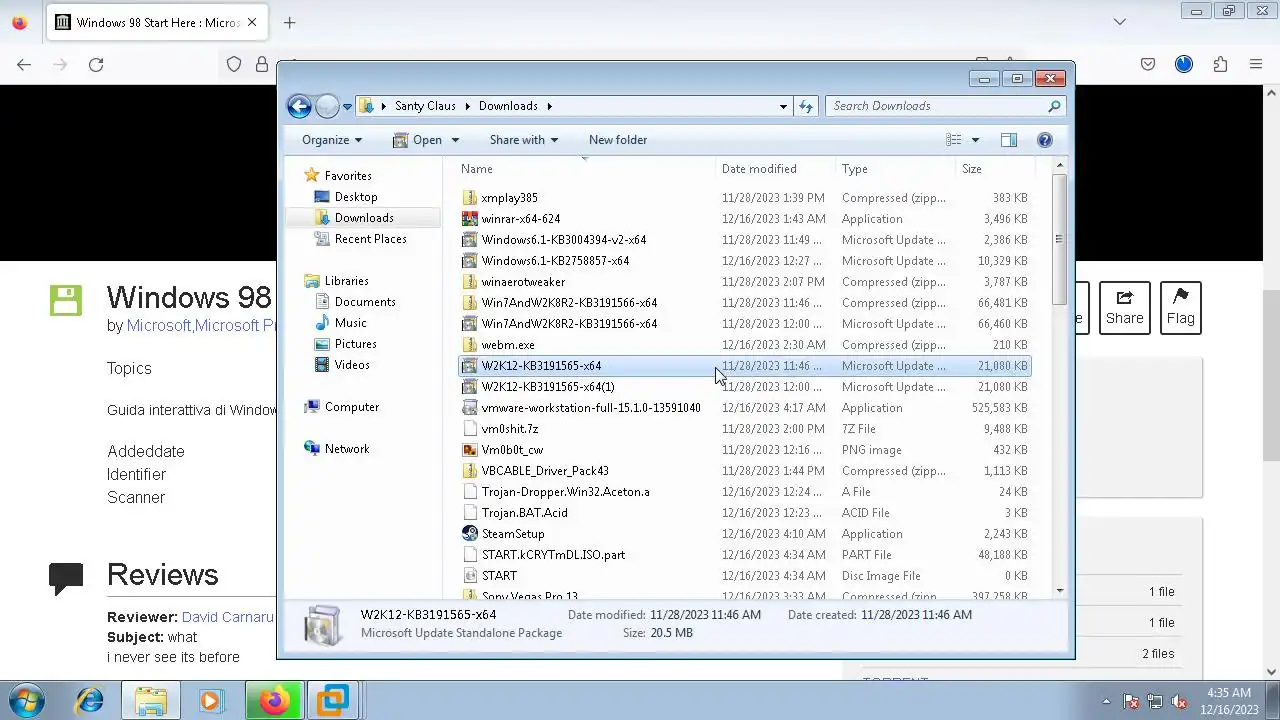Viewport: 1280px width, 720px height.
Task: Switch to VMware taskbar icon
Action: 332,700
